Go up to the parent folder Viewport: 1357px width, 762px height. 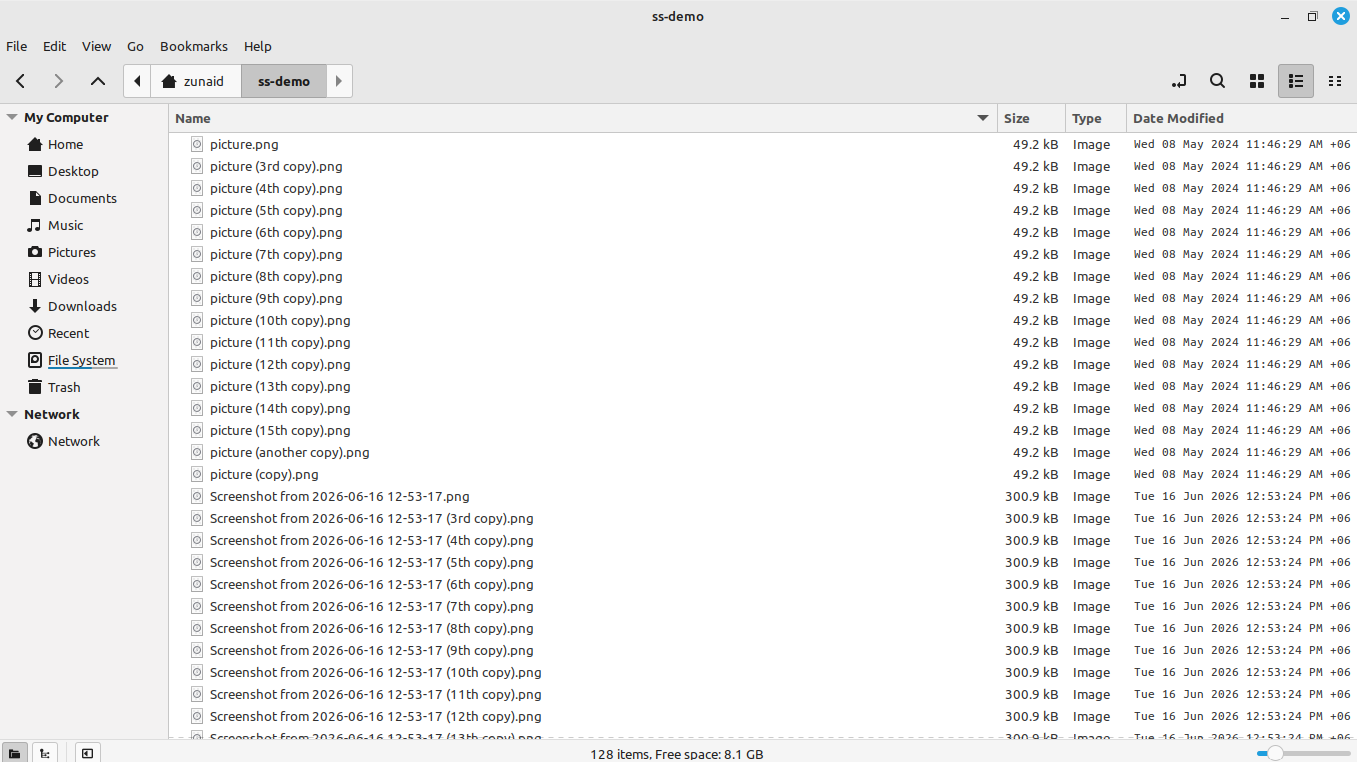(x=98, y=81)
